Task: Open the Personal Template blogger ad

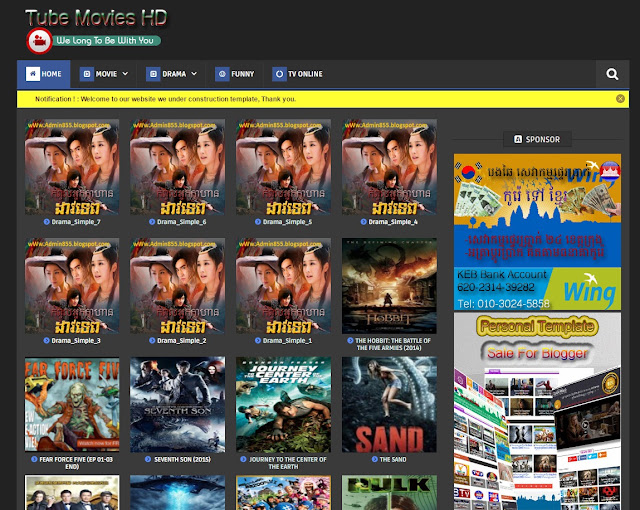Action: tap(537, 411)
